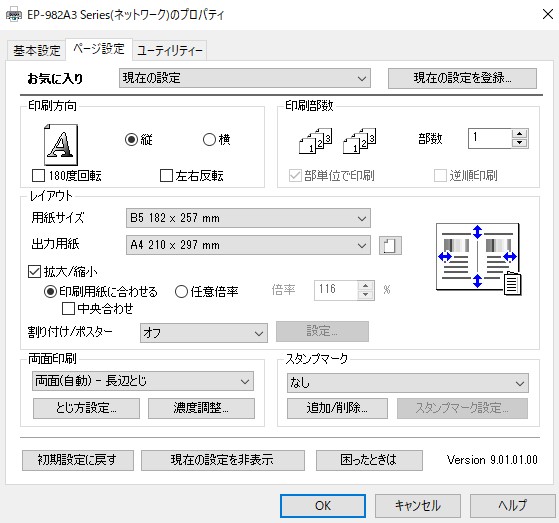Open the 用紙サイズ B5 dropdown

[x=248, y=218]
